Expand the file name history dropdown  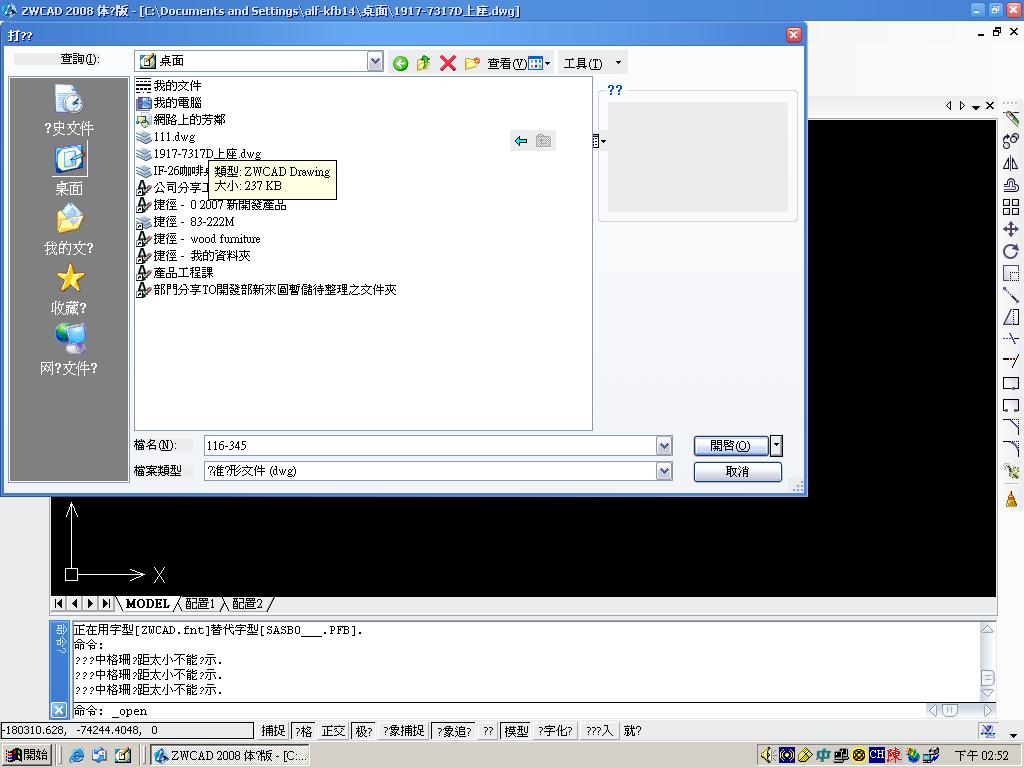pos(664,445)
